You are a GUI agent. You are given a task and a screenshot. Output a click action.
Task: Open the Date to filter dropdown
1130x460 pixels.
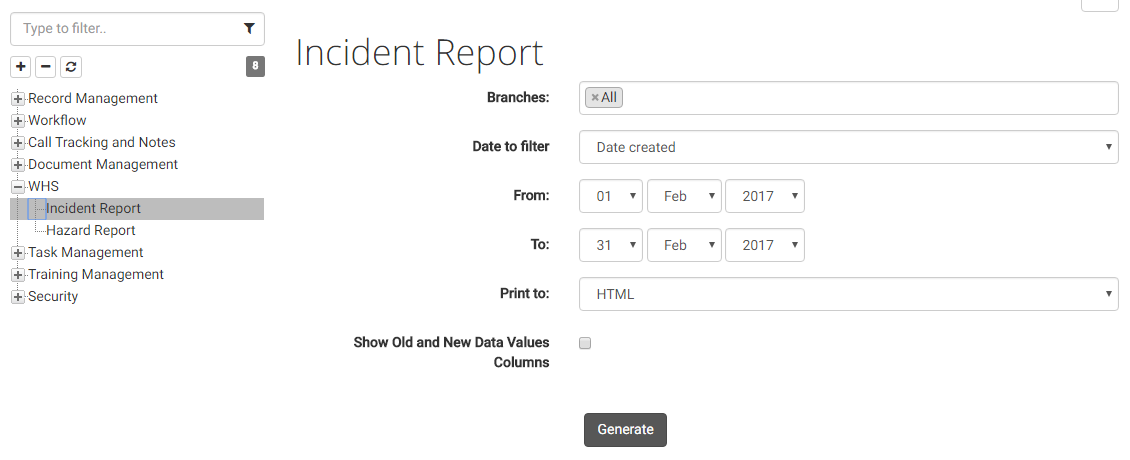(848, 147)
